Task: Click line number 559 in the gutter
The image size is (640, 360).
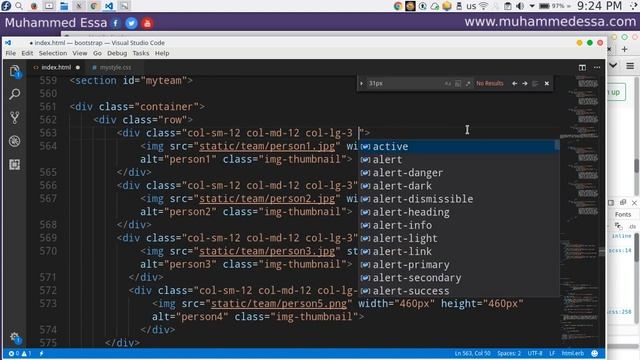Action: coord(48,80)
